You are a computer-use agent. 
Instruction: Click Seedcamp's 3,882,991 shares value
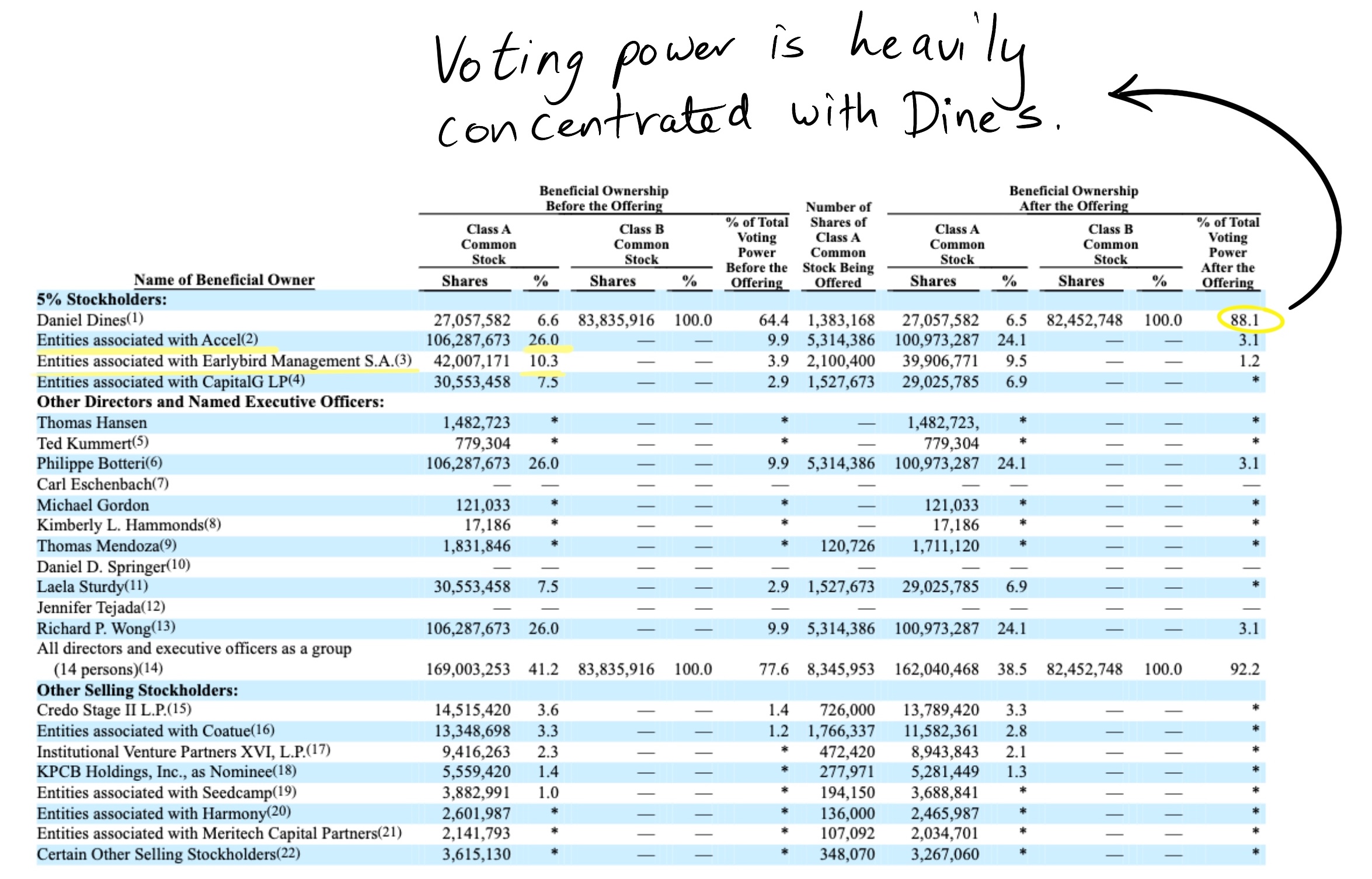coord(476,793)
